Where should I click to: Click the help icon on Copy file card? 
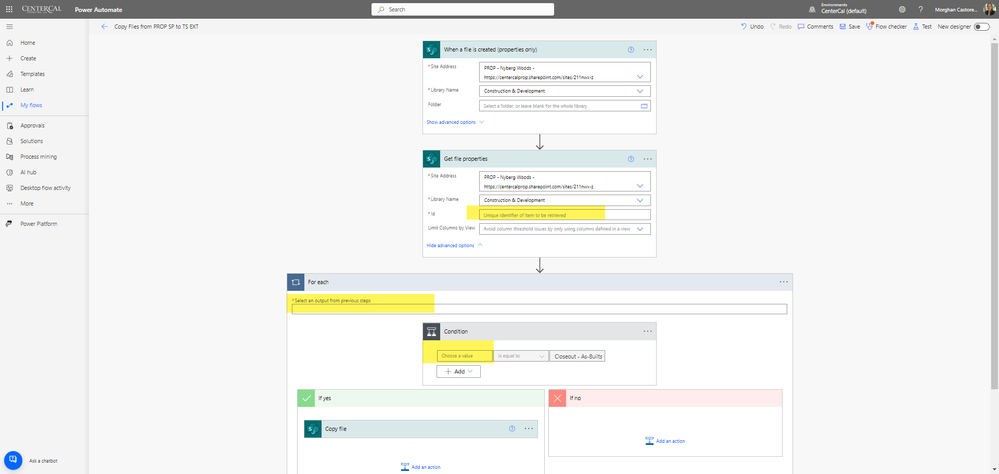point(512,429)
